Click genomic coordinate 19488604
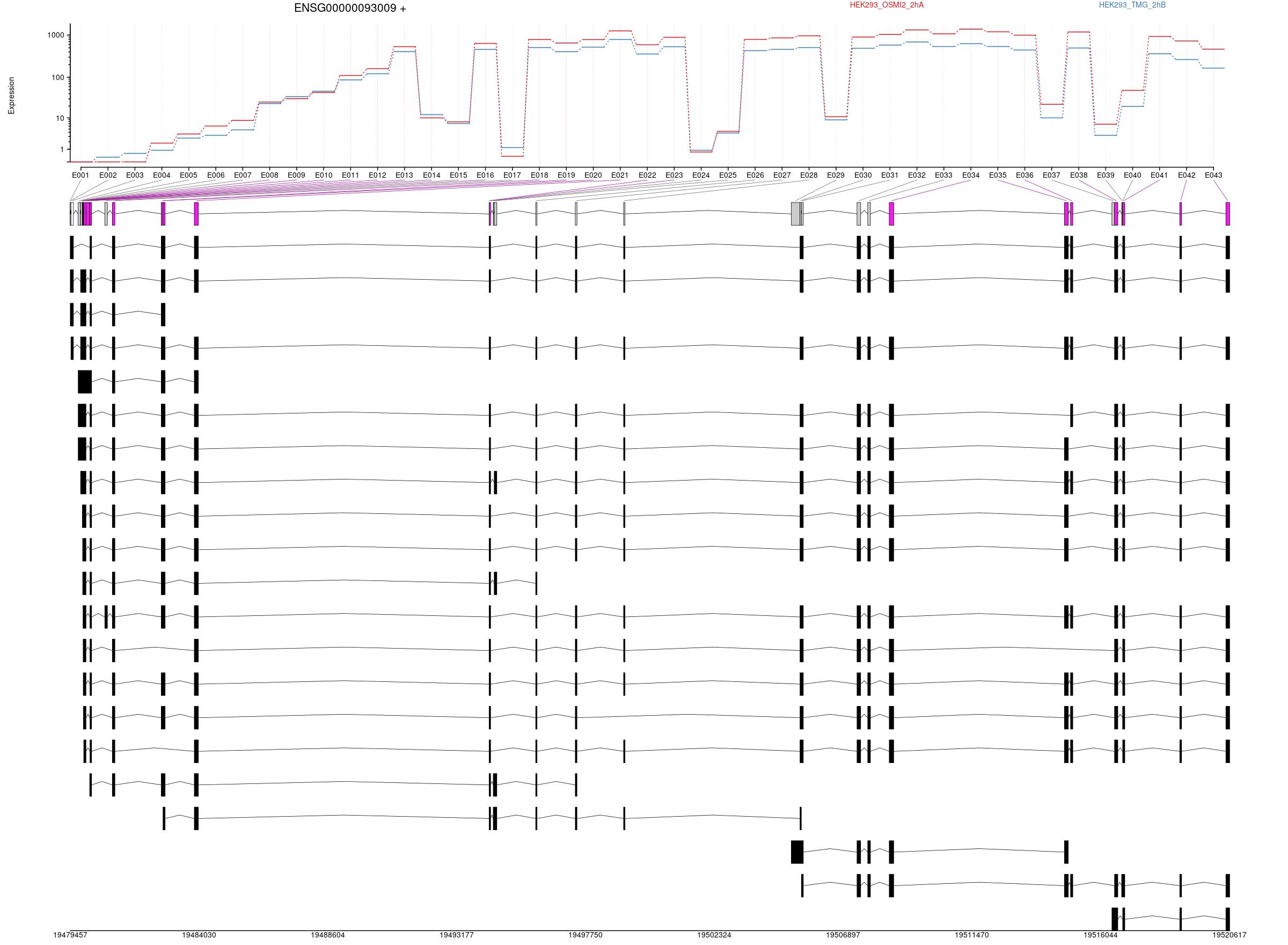The width and height of the screenshot is (1288, 945). [x=327, y=935]
